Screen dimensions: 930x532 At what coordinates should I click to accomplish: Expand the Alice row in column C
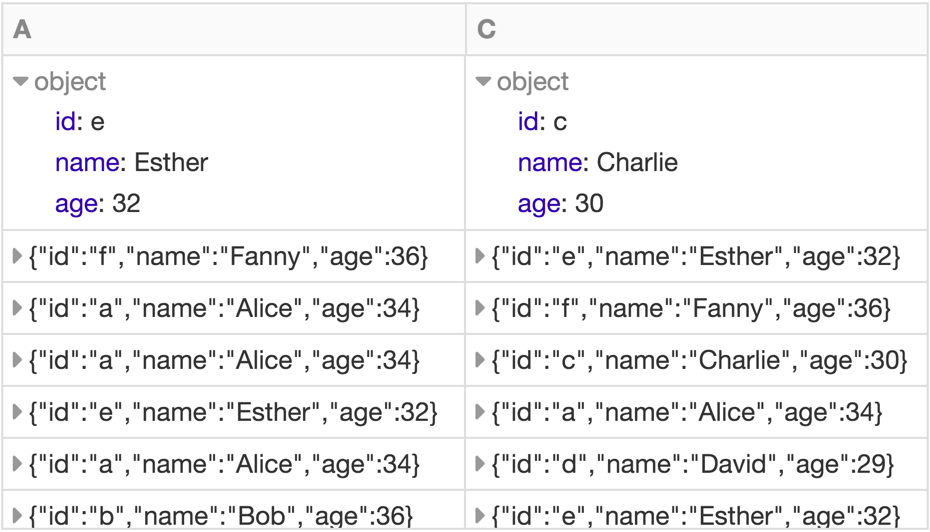click(481, 412)
